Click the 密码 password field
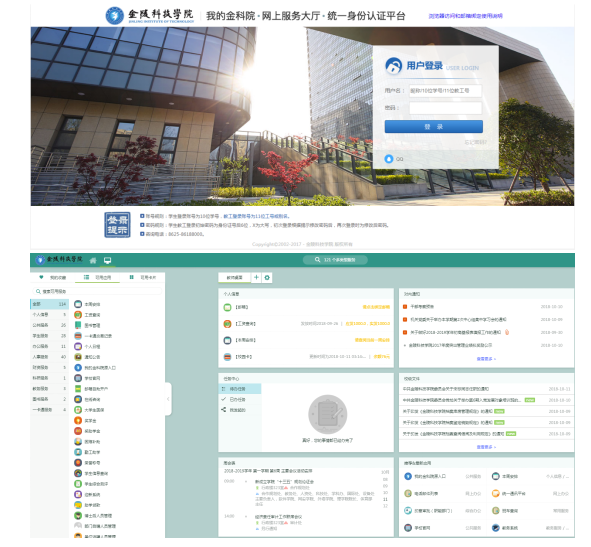The width and height of the screenshot is (591, 547). (x=446, y=108)
